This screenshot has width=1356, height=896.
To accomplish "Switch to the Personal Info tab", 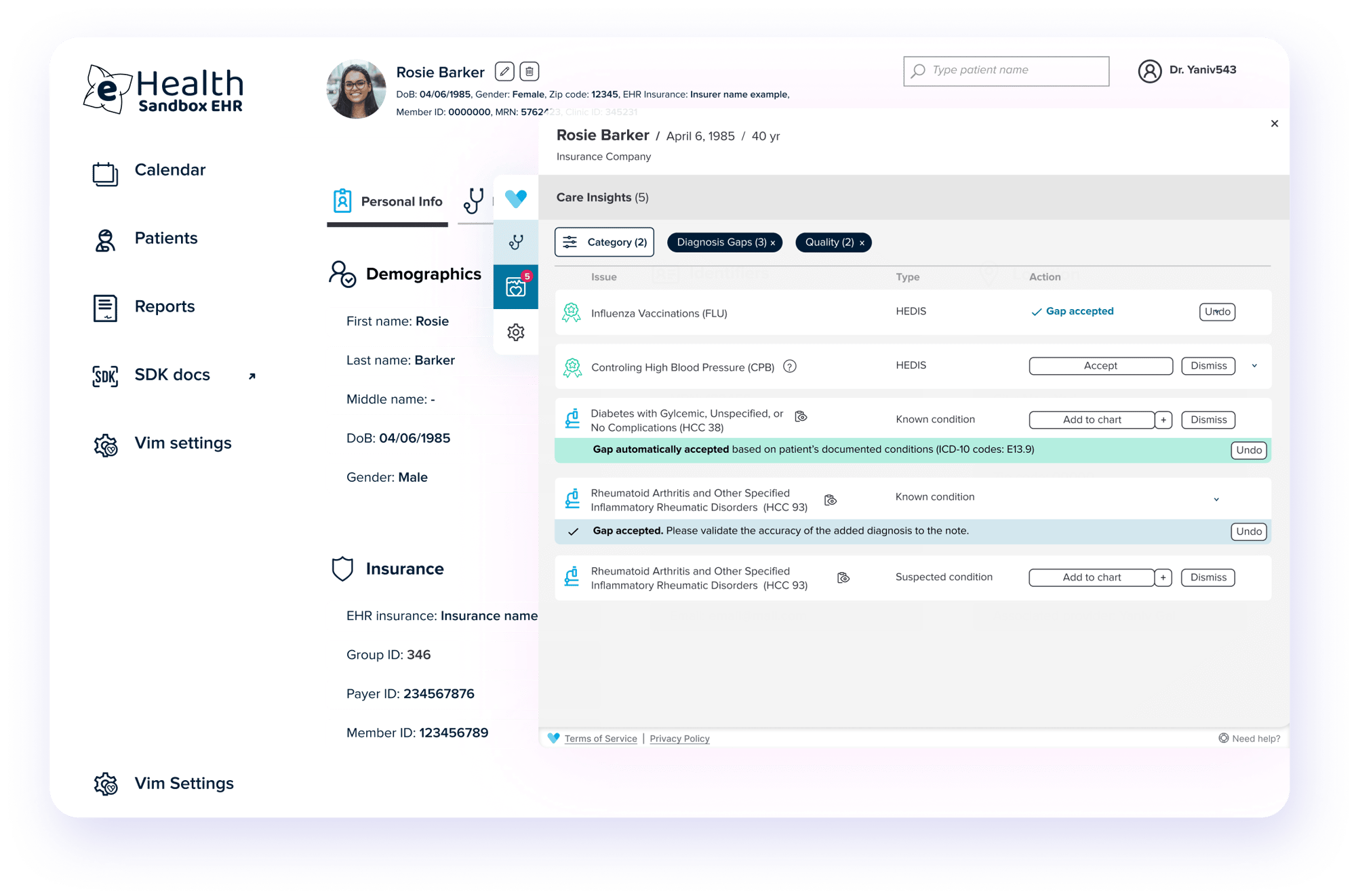I will [x=388, y=201].
